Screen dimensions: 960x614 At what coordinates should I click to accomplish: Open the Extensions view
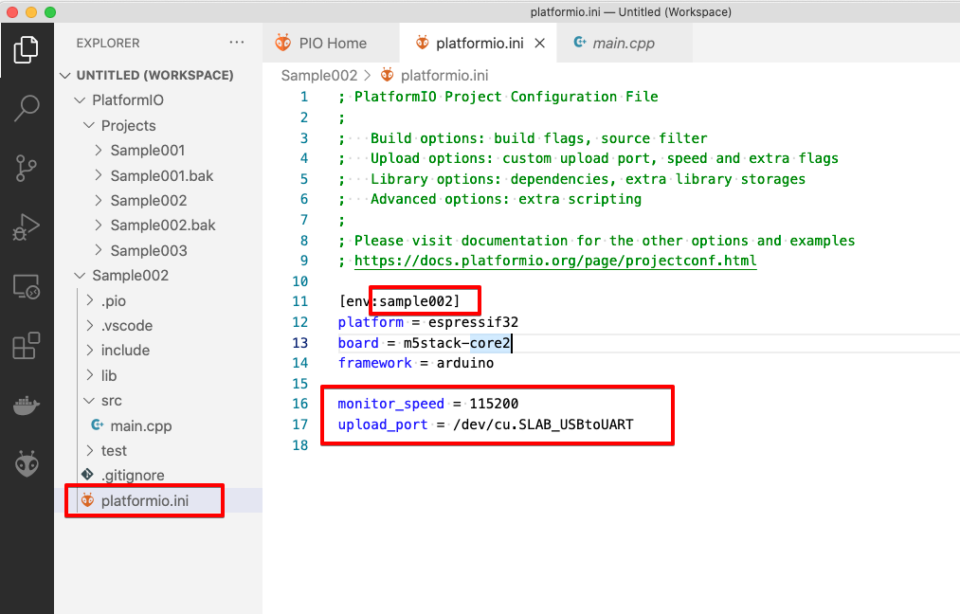[x=27, y=345]
